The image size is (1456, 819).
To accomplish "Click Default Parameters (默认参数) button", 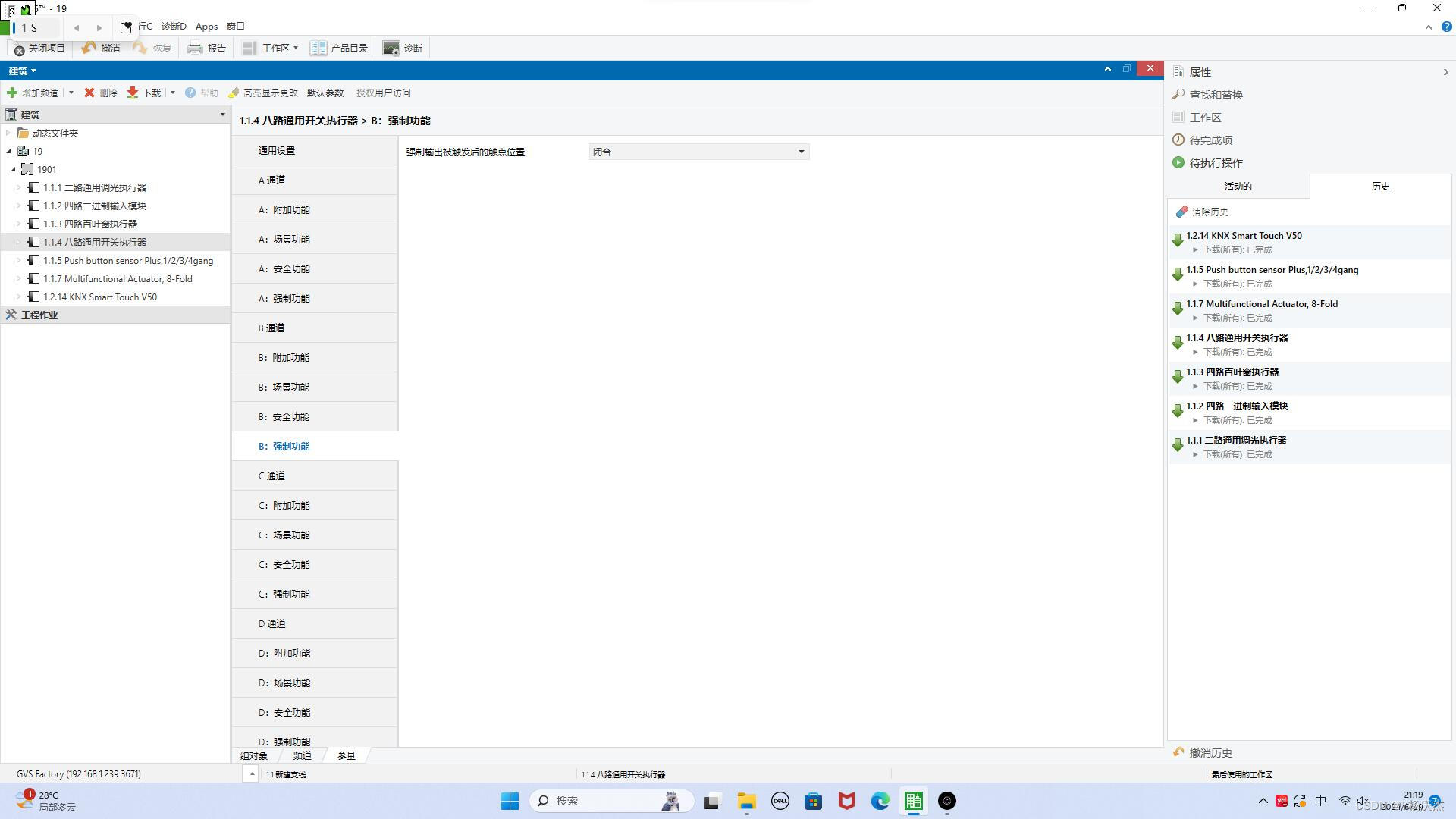I will coord(325,93).
